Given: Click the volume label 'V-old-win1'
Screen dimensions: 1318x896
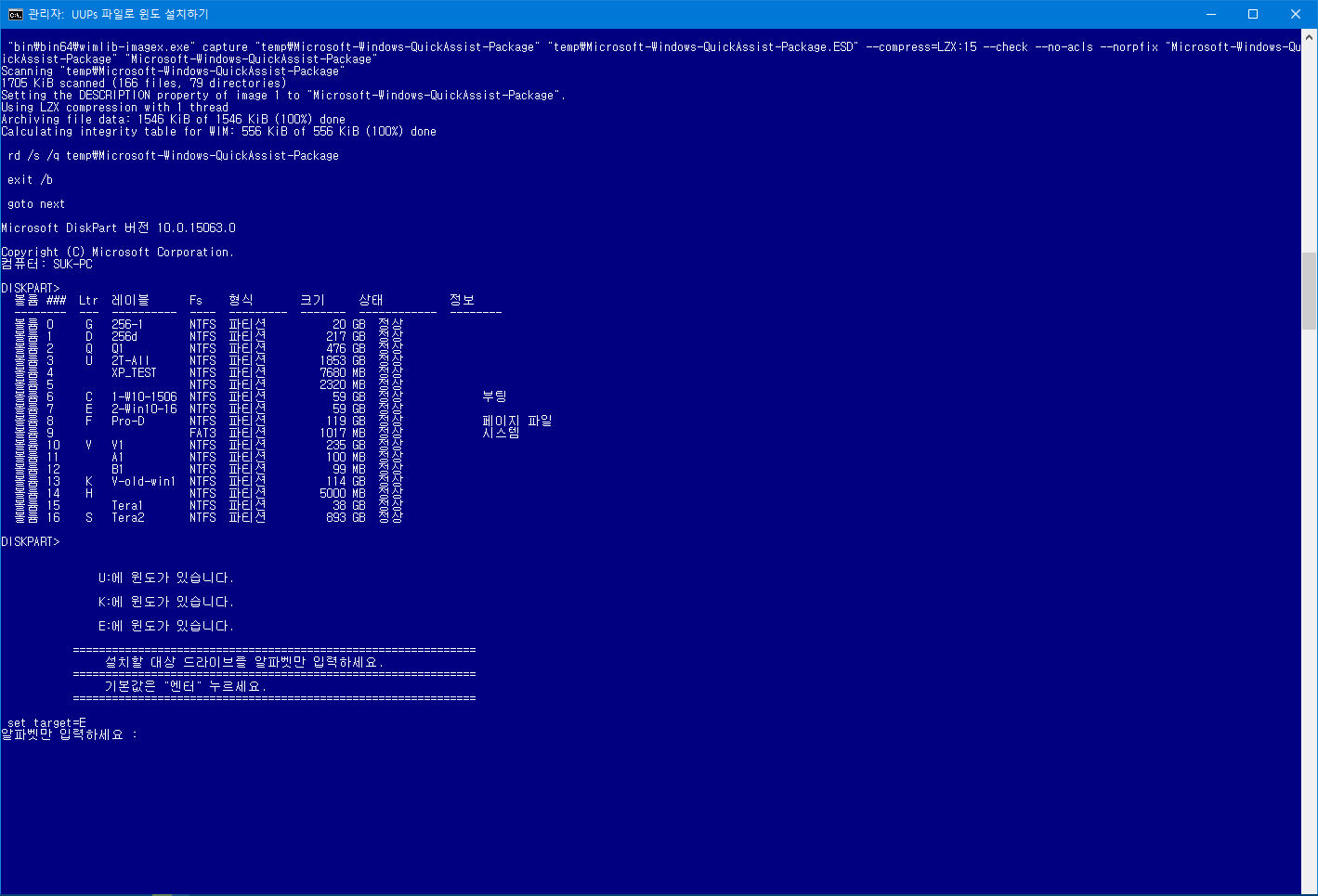Looking at the screenshot, I should [x=144, y=481].
